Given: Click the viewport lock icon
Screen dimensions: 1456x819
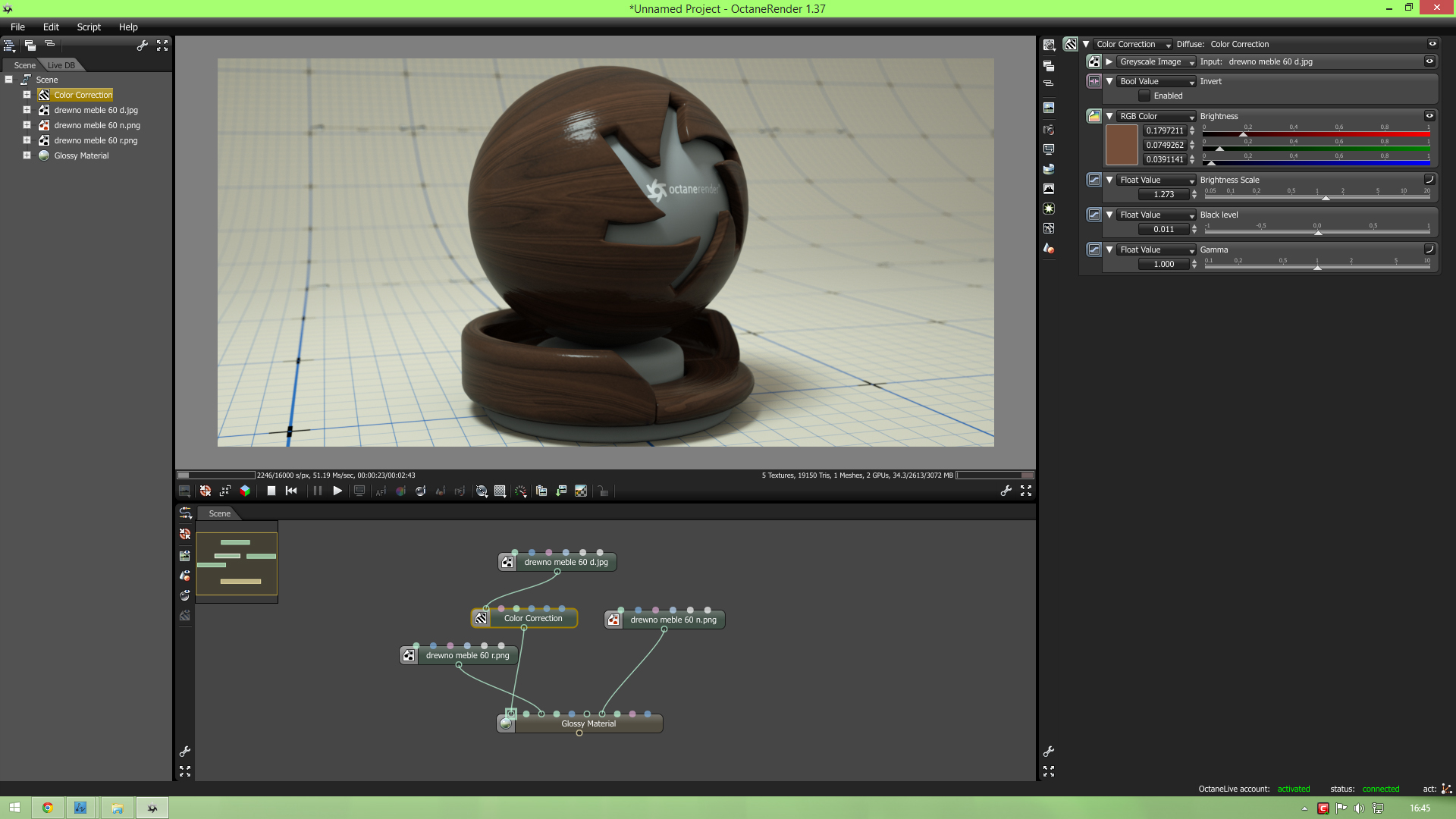Looking at the screenshot, I should pyautogui.click(x=603, y=491).
